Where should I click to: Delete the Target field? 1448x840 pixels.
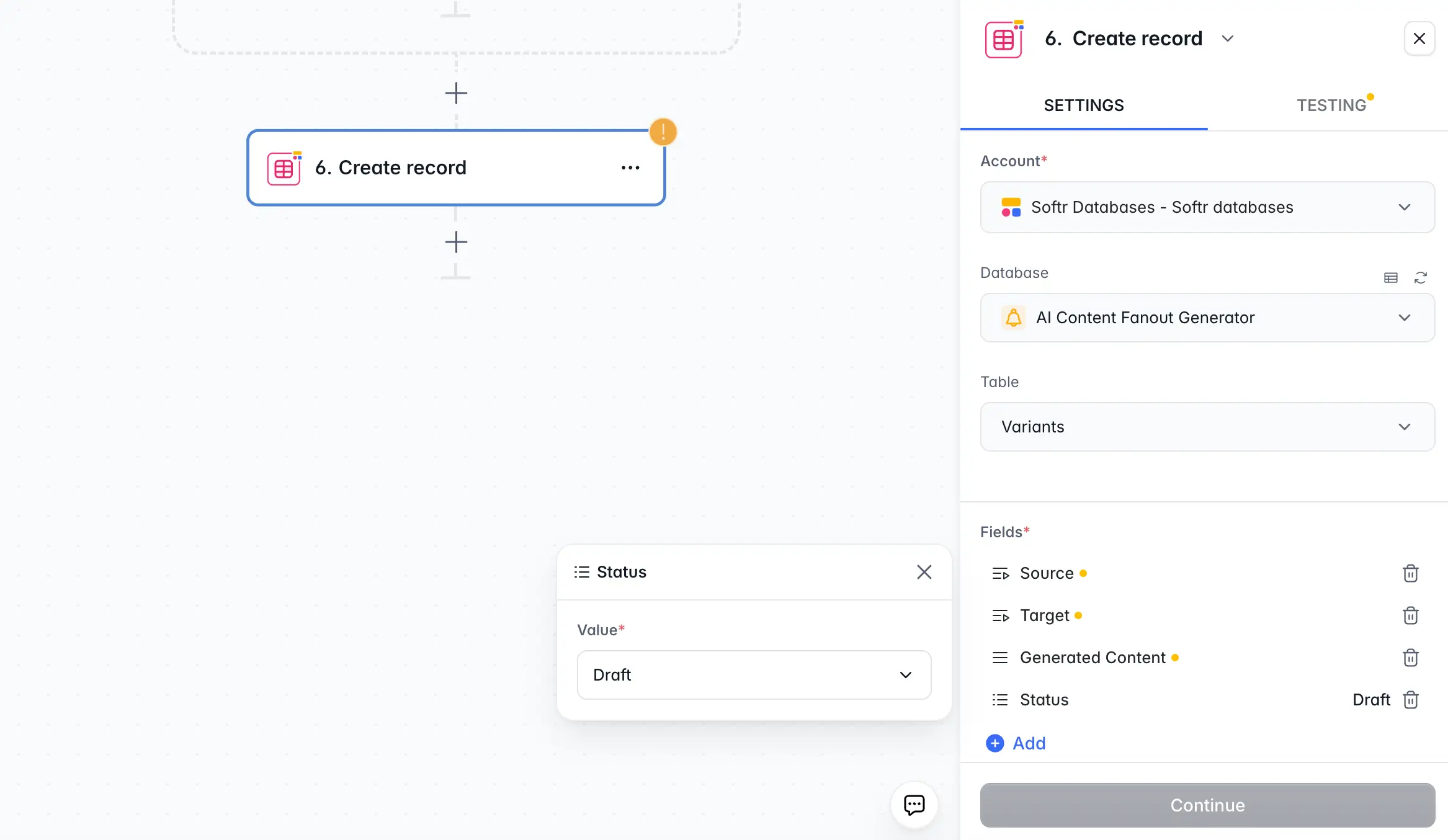point(1411,615)
